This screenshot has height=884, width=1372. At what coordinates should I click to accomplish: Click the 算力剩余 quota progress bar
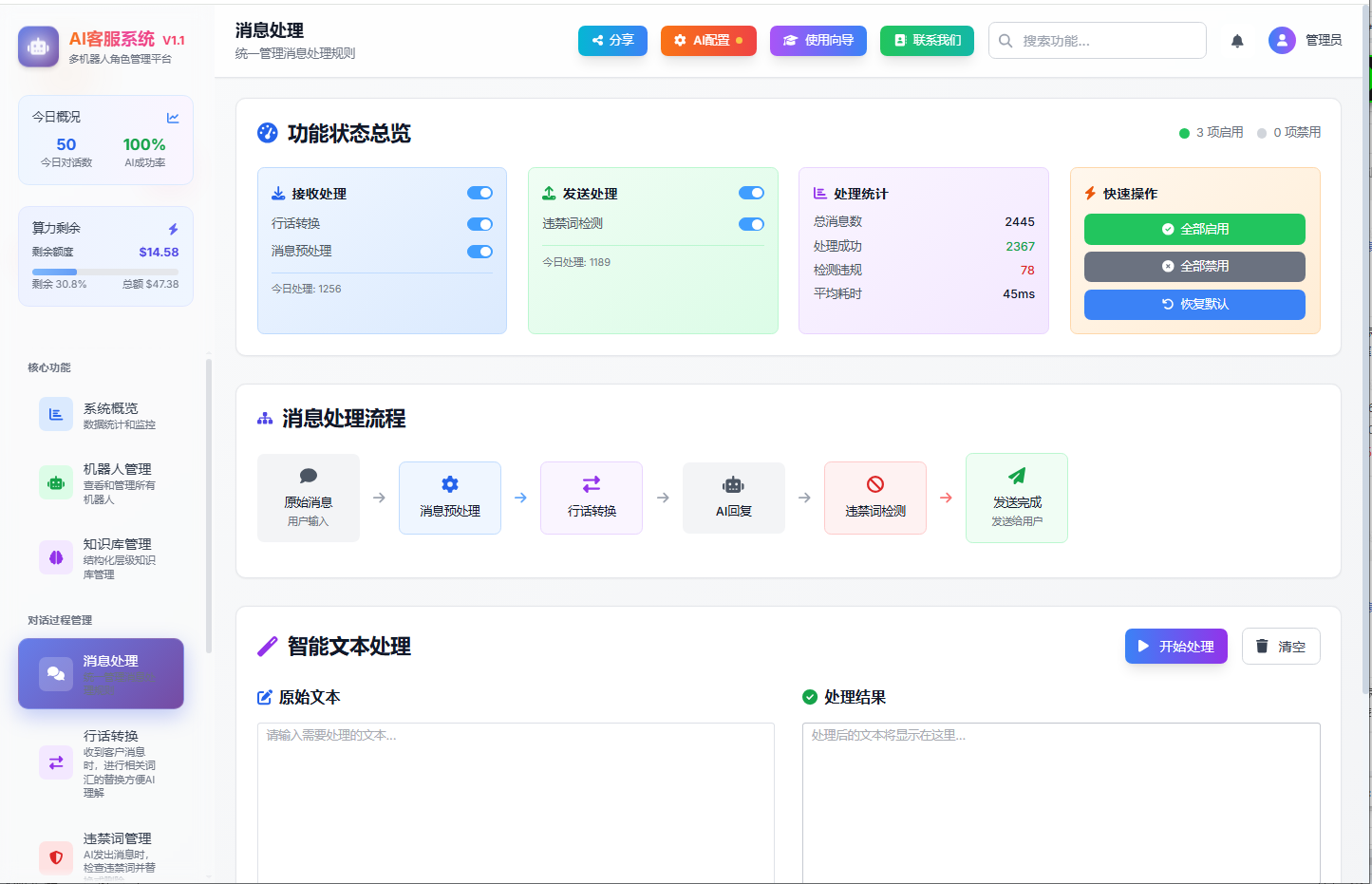[104, 272]
